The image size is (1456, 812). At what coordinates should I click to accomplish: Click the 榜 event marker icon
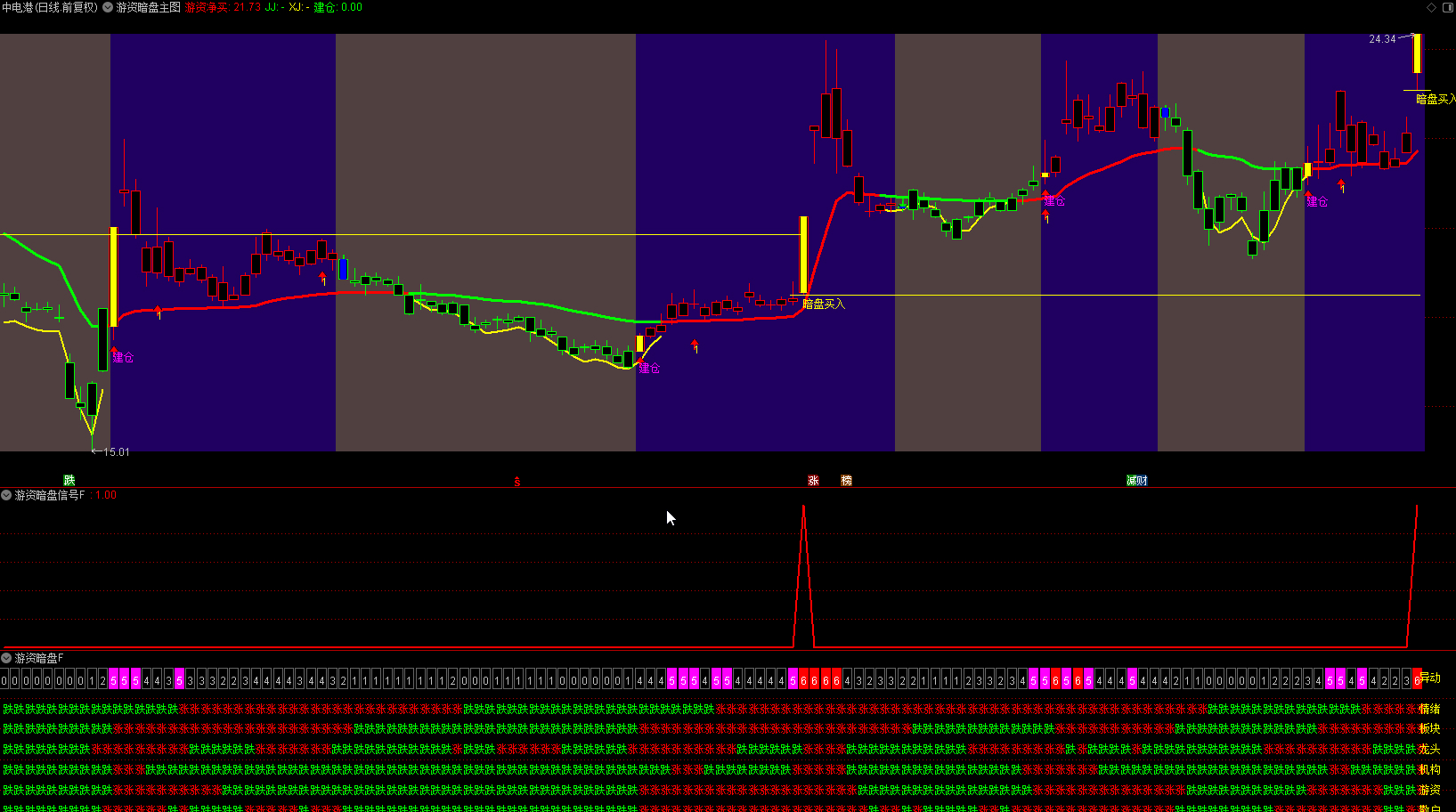846,481
